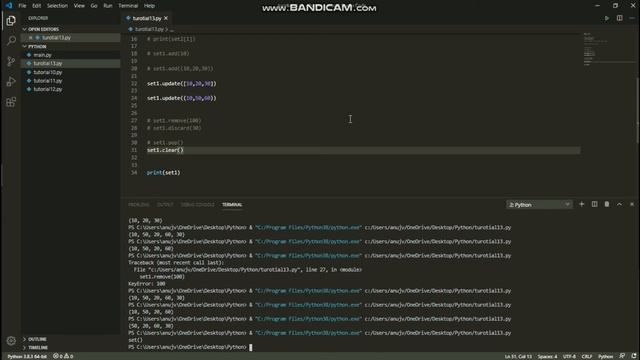Open main.py in the explorer
This screenshot has width=640, height=360.
pos(71,55)
